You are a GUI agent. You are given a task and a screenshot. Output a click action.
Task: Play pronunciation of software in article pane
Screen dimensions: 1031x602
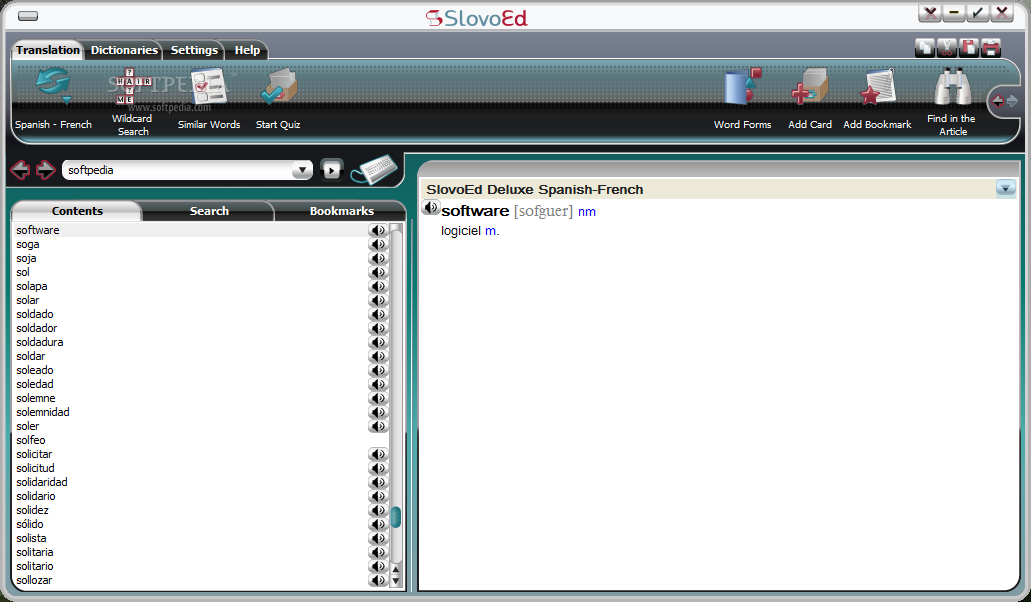[431, 208]
